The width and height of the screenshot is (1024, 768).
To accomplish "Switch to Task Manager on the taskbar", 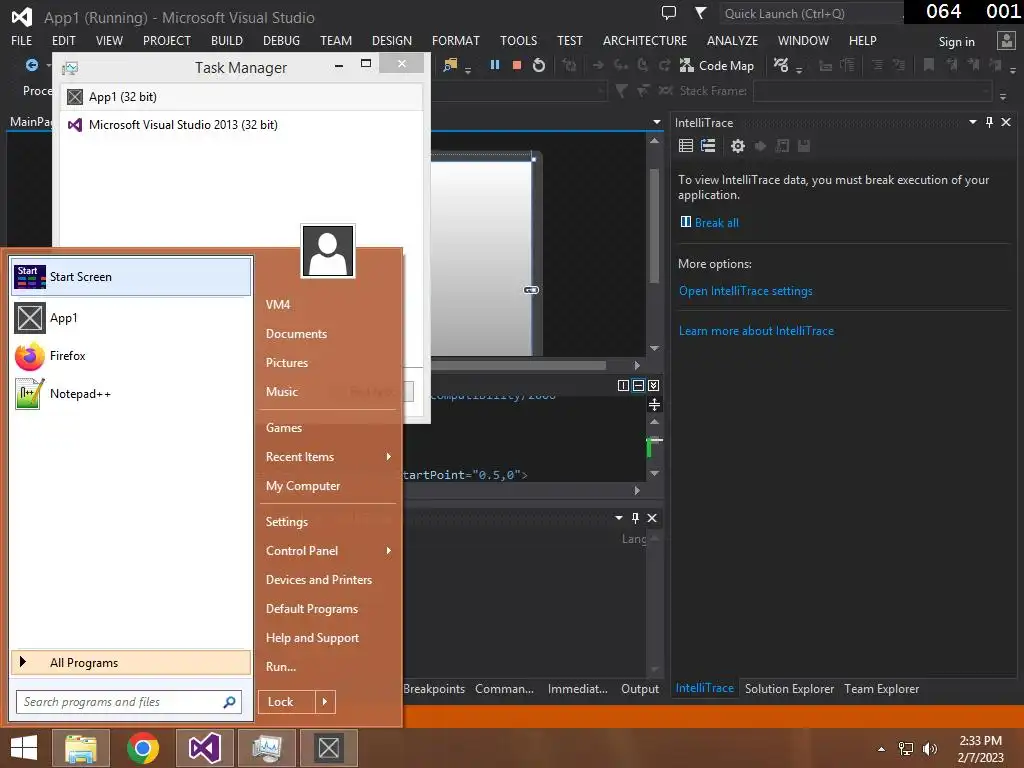I will pos(266,748).
